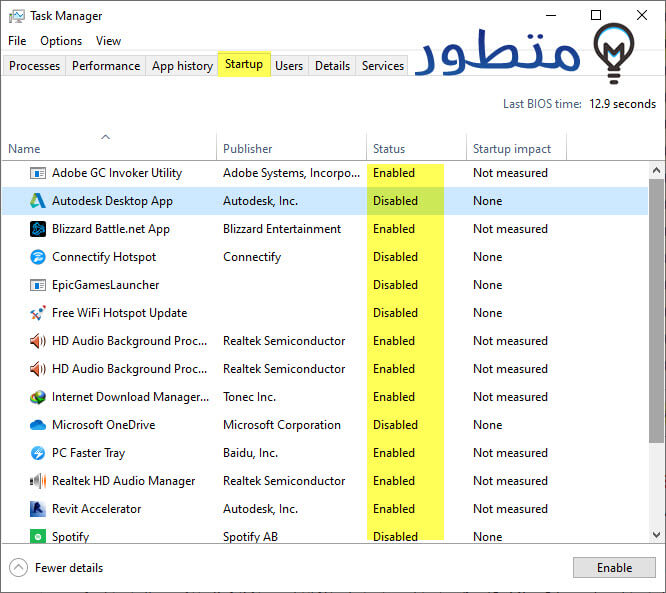Click Enabled status of PC Faster Tray
666x593 pixels.
click(394, 453)
